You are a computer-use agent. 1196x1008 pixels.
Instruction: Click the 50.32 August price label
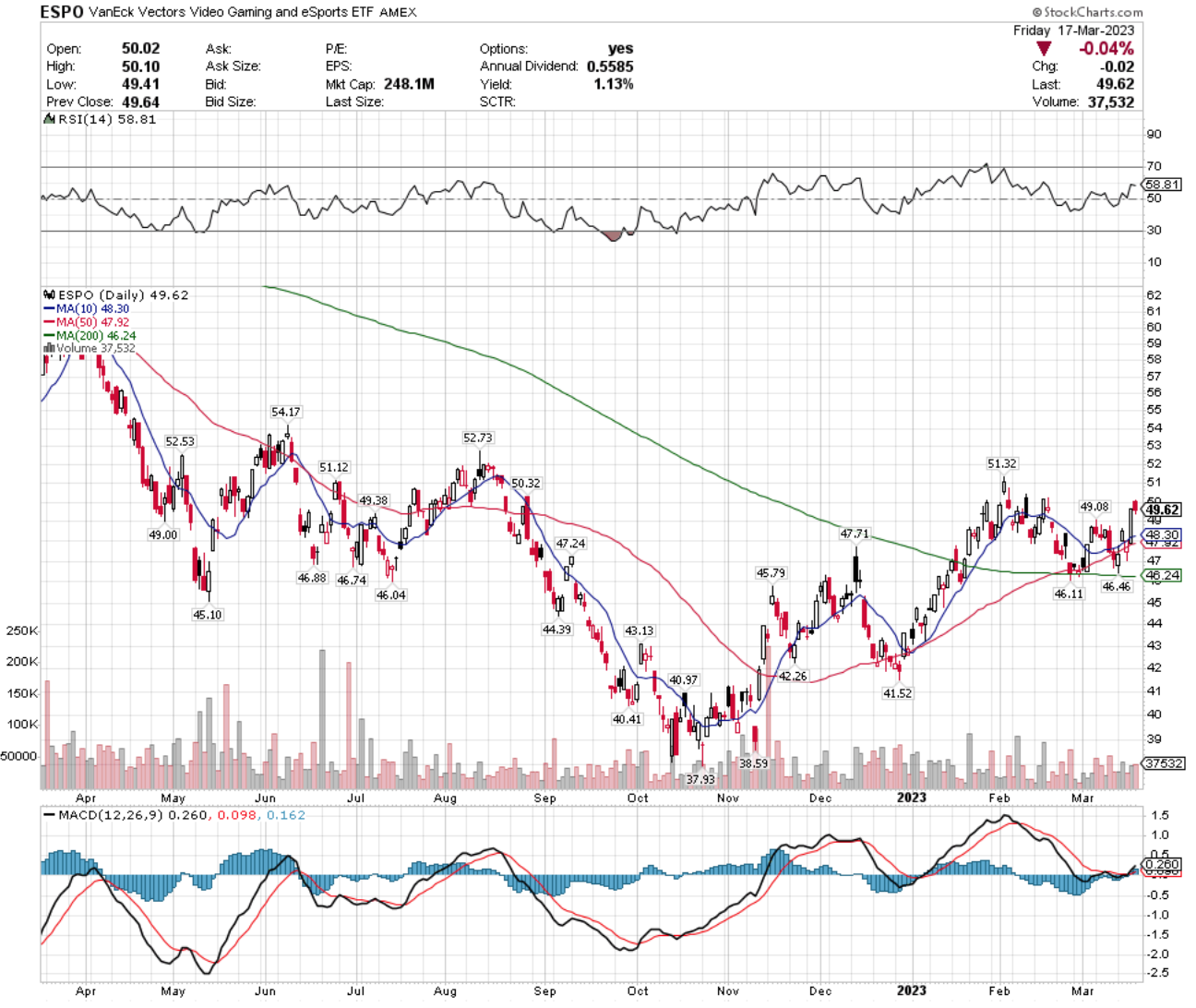526,483
